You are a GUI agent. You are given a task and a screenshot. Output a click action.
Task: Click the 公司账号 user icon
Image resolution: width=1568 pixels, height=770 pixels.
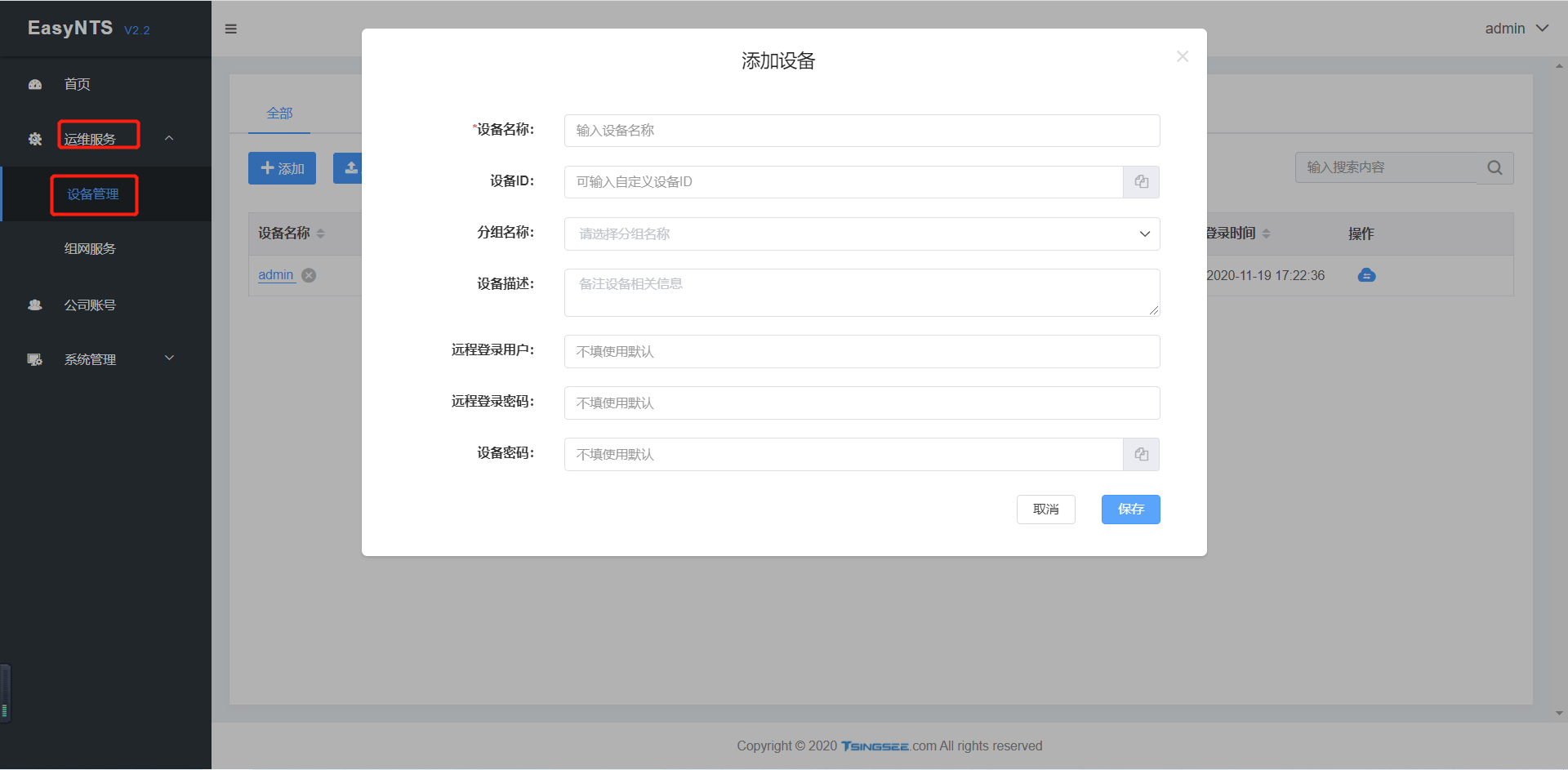[x=35, y=305]
